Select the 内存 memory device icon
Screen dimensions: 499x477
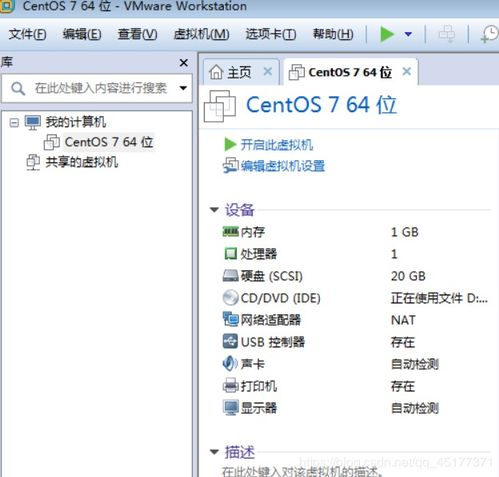230,232
